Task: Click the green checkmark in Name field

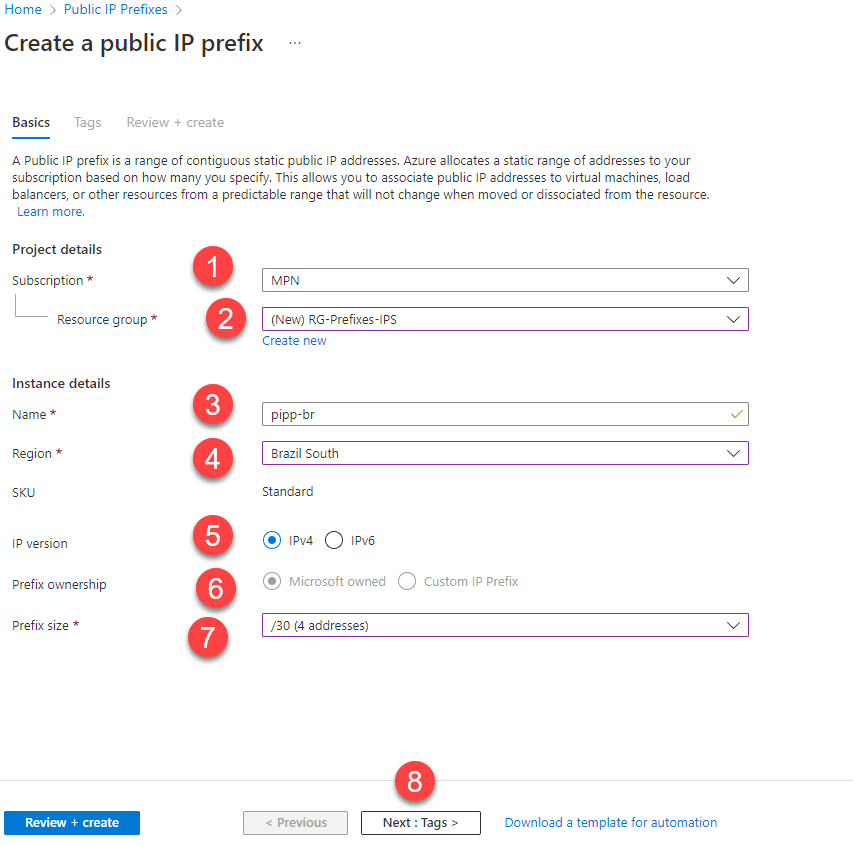Action: (x=736, y=415)
